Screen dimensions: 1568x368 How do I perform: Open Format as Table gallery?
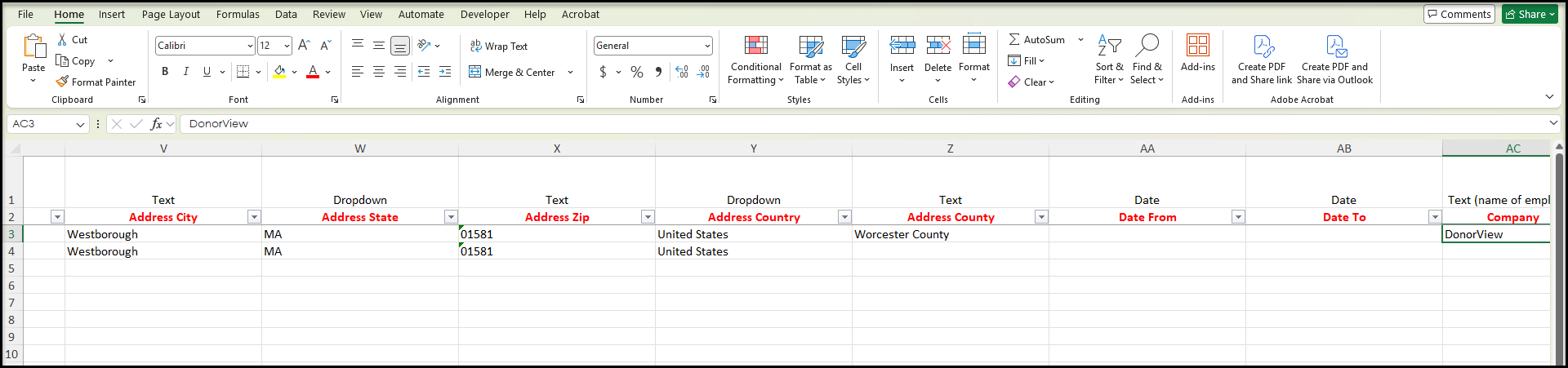pos(811,60)
